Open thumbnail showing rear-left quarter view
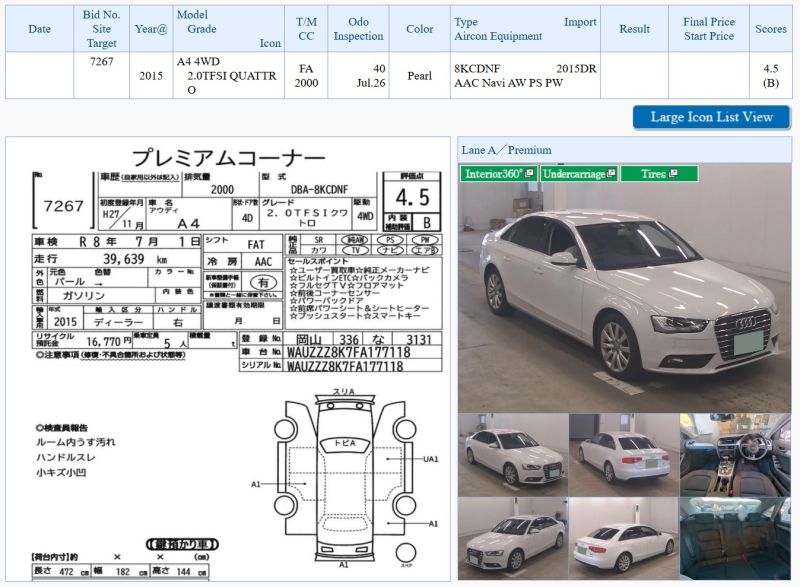The image size is (800, 587). [x=624, y=539]
